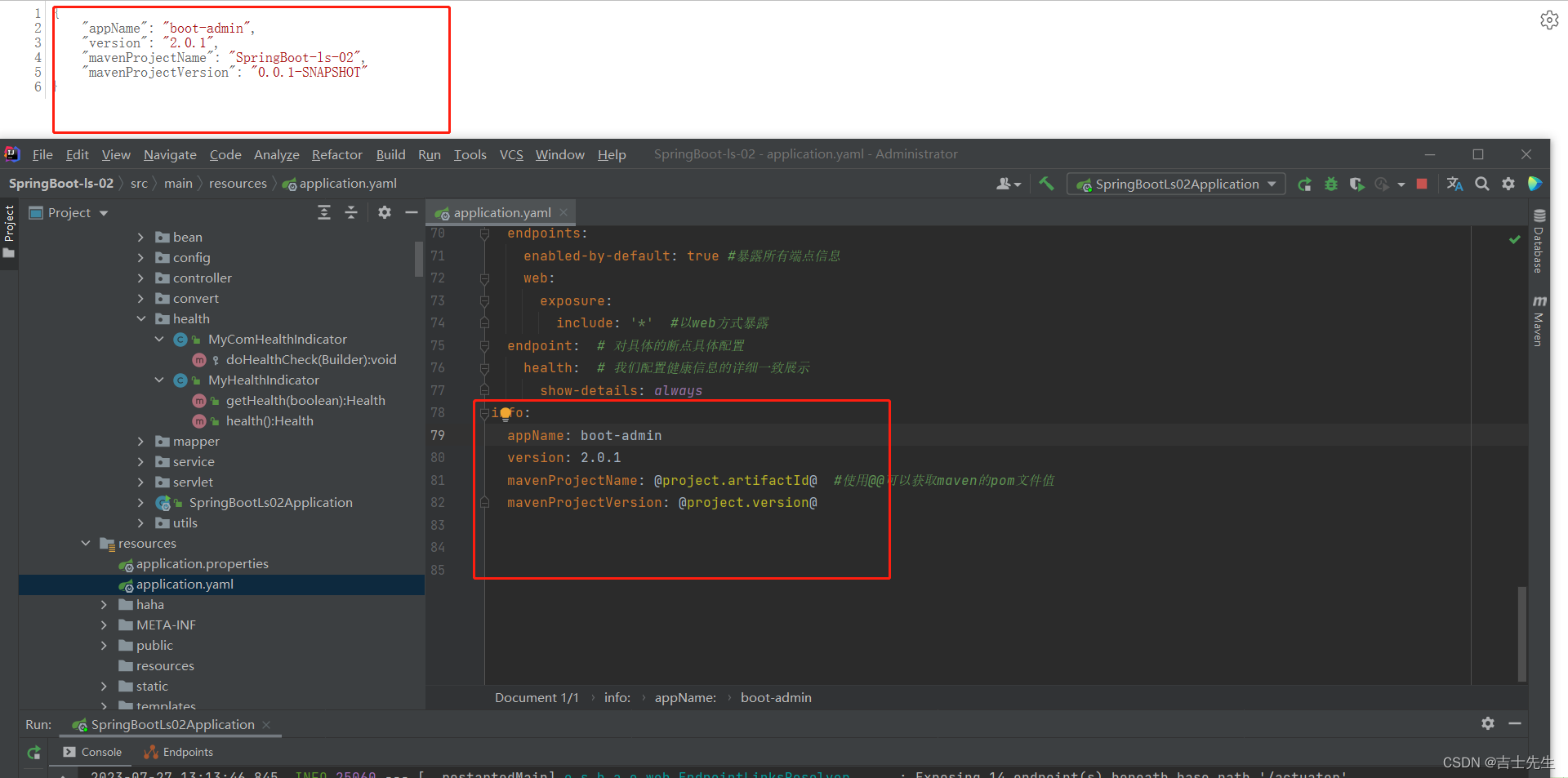Run with Coverage icon in toolbar
Viewport: 1568px width, 778px height.
(x=1356, y=184)
